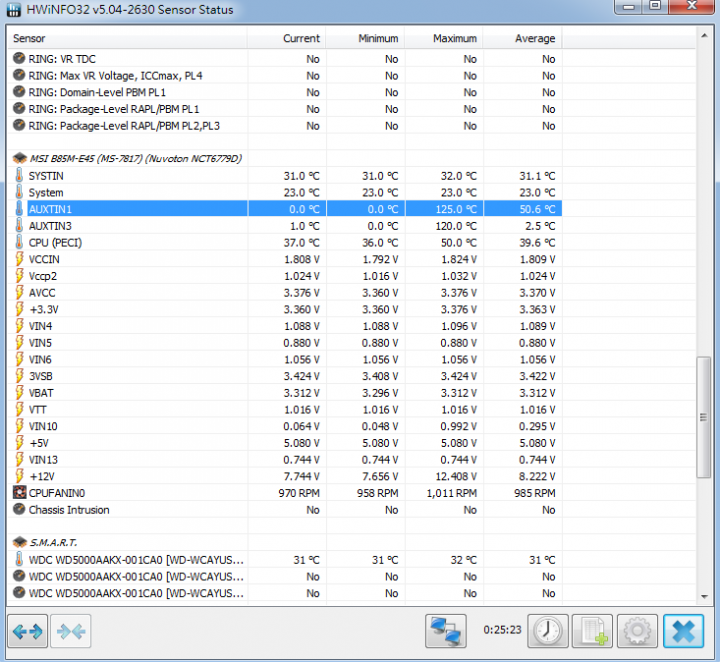The image size is (720, 662).
Task: Click the MSI B85M-E45 motherboard chip icon
Action: 19,158
